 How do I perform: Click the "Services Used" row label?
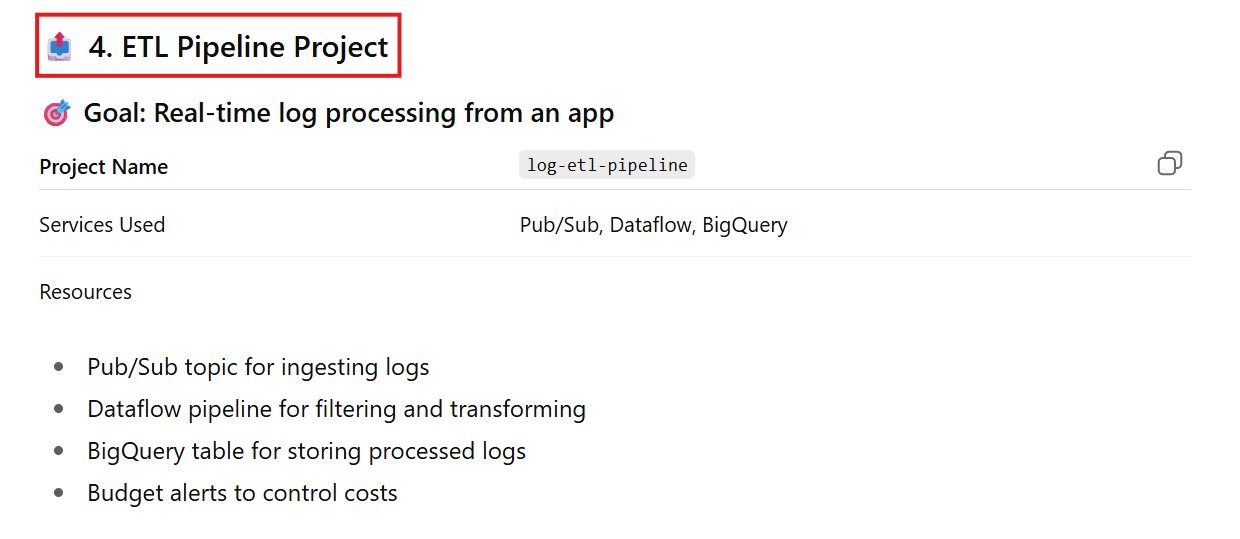coord(102,225)
